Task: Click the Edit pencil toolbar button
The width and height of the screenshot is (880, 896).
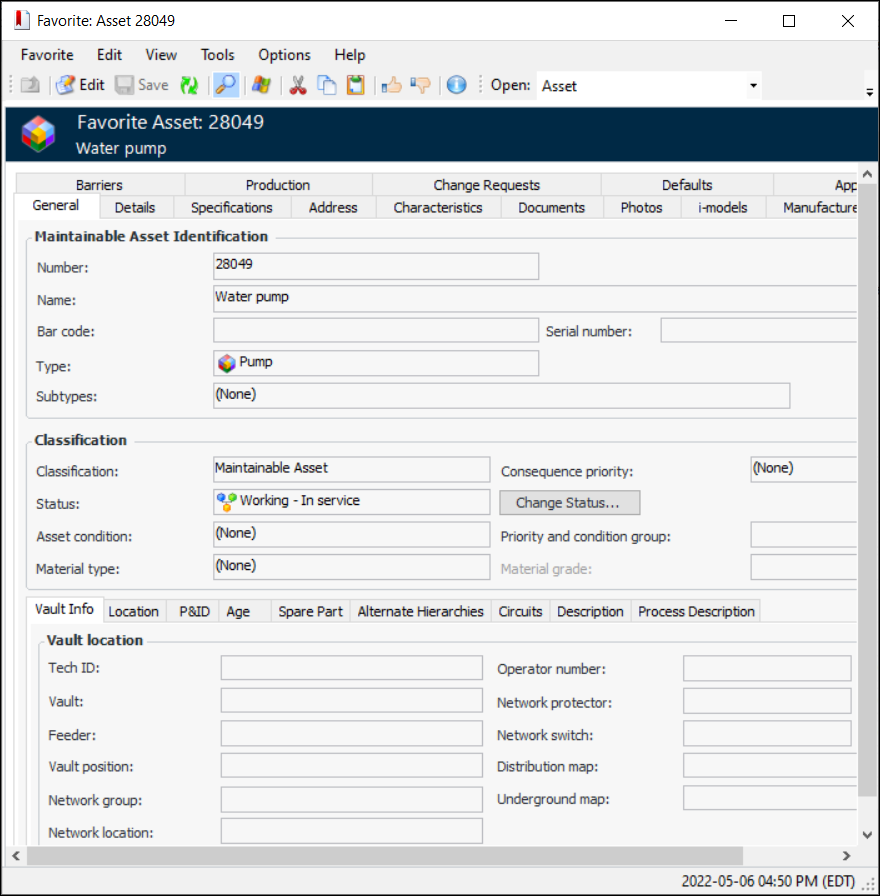Action: (x=80, y=86)
